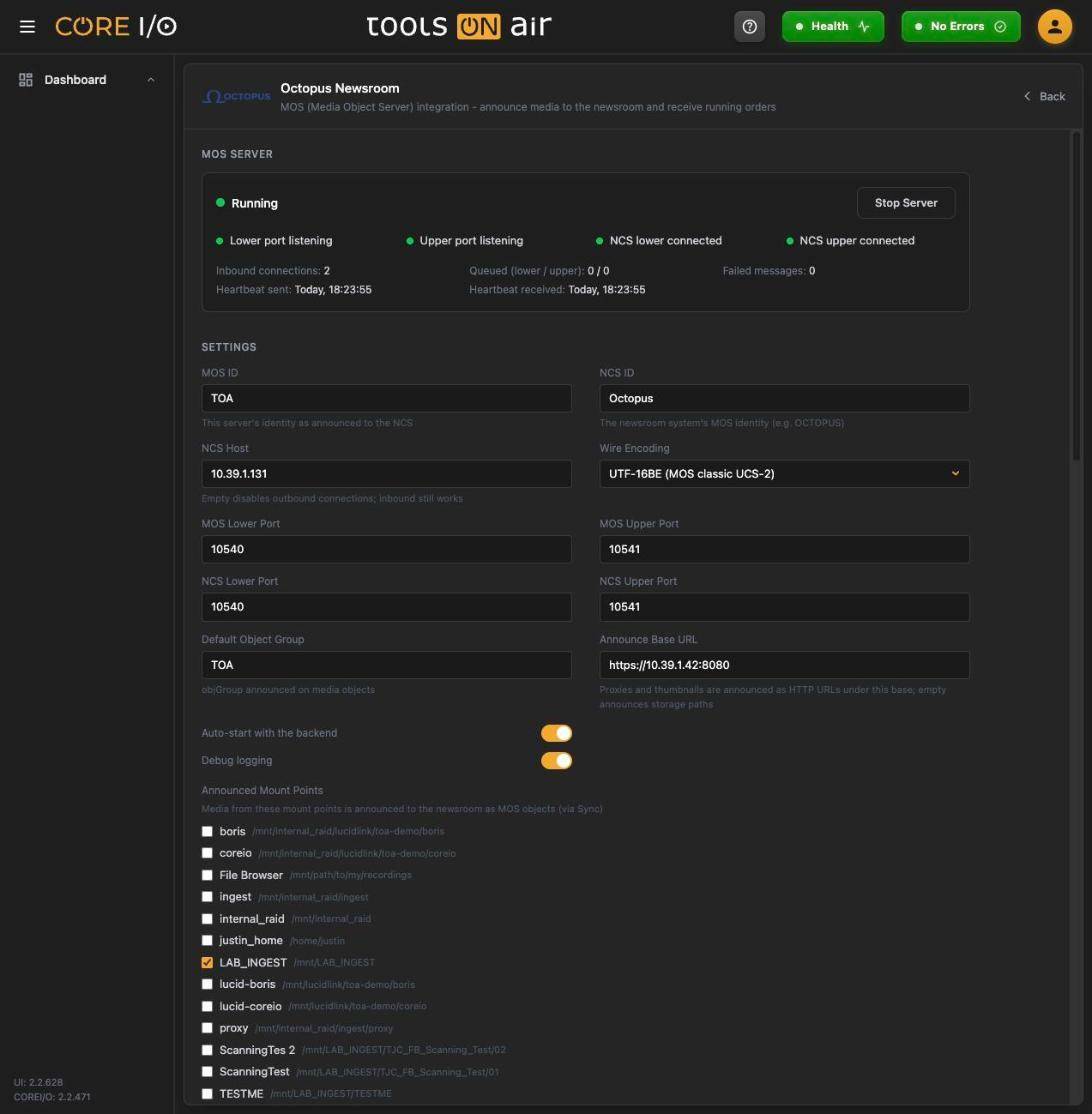Open help via question mark icon
Image resolution: width=1092 pixels, height=1114 pixels.
(749, 27)
